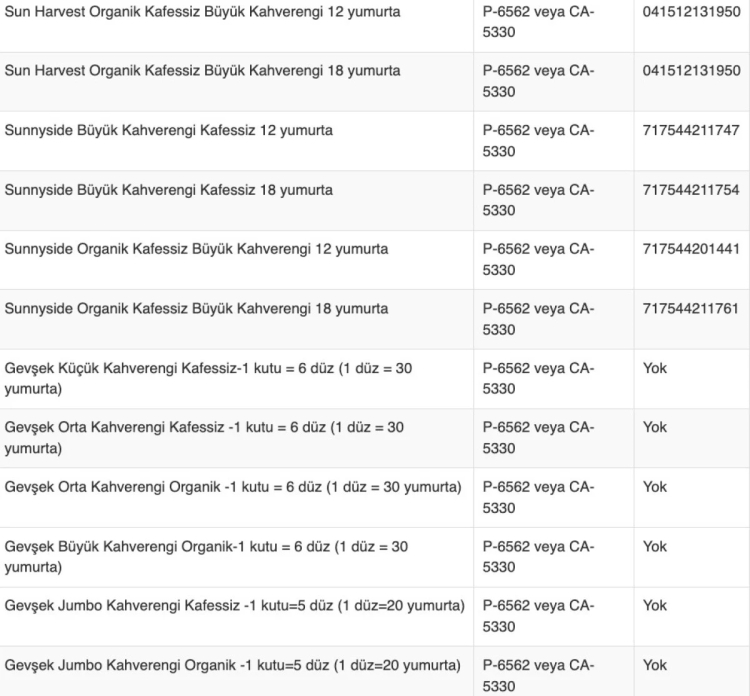Click "Yok" in Gevşek Küçük Kahverengi row
This screenshot has width=750, height=696.
655,368
